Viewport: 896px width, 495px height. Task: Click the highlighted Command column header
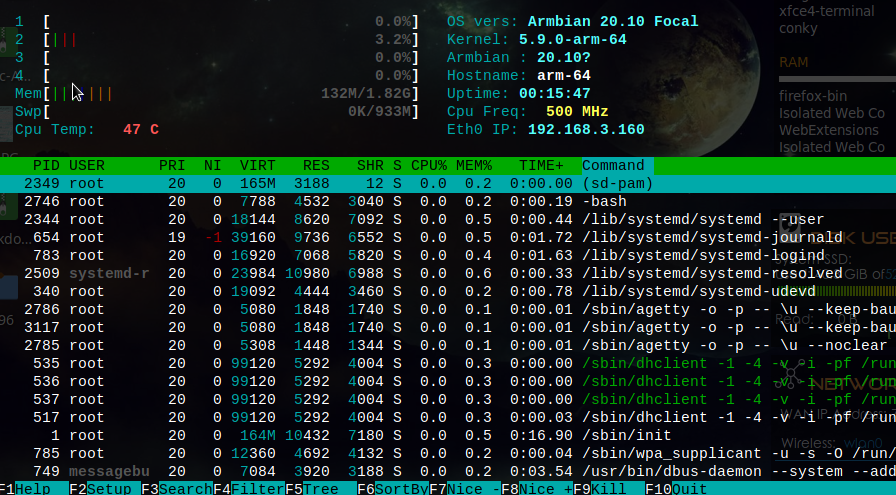coord(613,165)
